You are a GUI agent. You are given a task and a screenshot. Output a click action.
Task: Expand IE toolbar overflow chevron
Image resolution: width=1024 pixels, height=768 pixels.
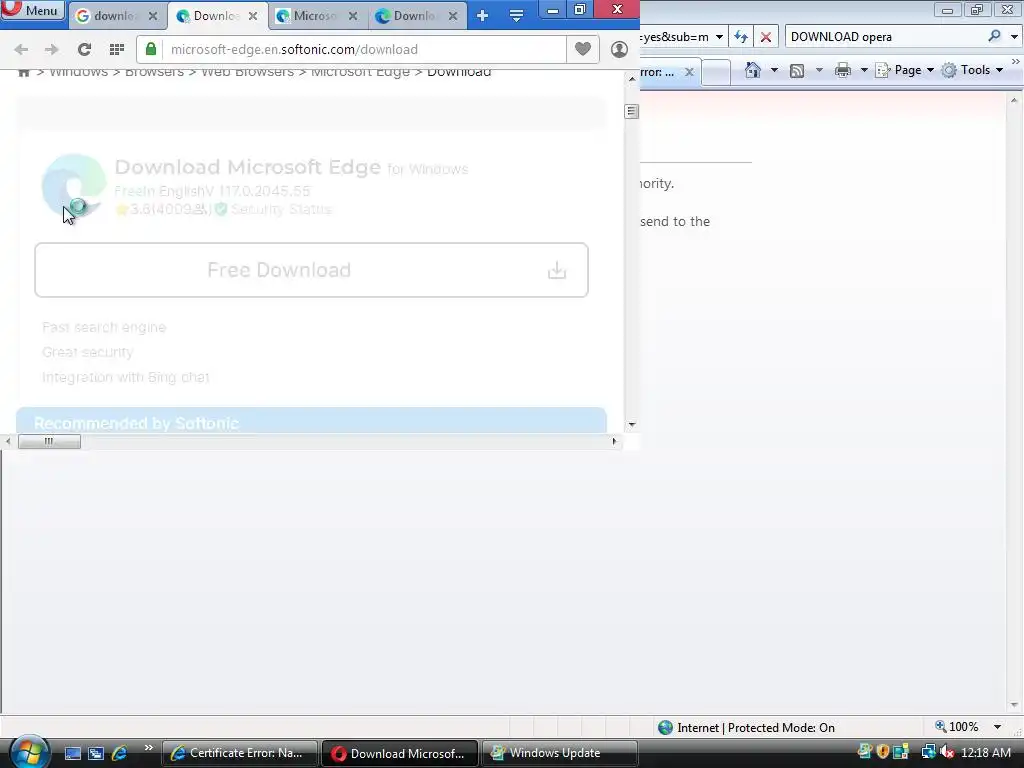(1016, 61)
